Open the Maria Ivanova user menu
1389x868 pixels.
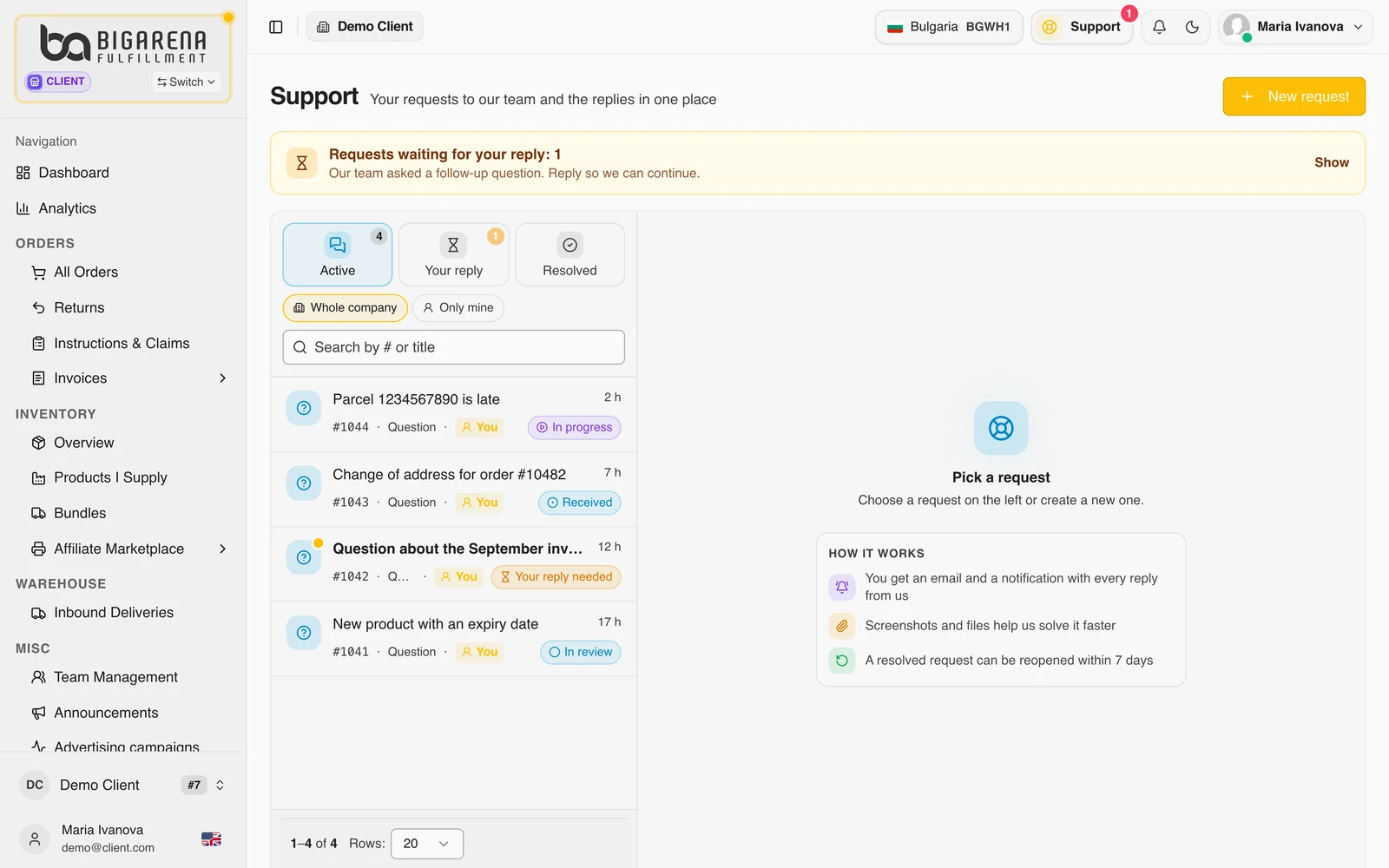coord(1295,27)
